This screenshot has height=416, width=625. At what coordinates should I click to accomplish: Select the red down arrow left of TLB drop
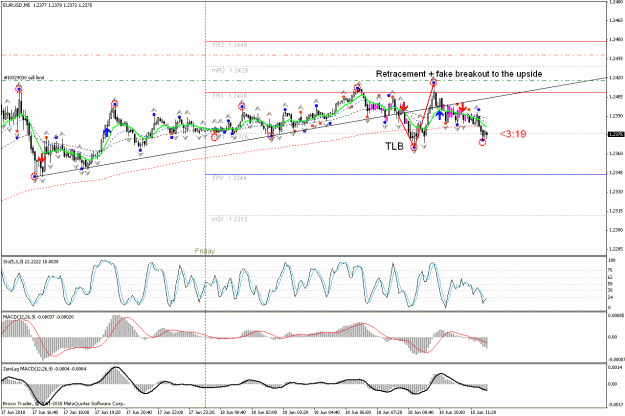(x=404, y=106)
